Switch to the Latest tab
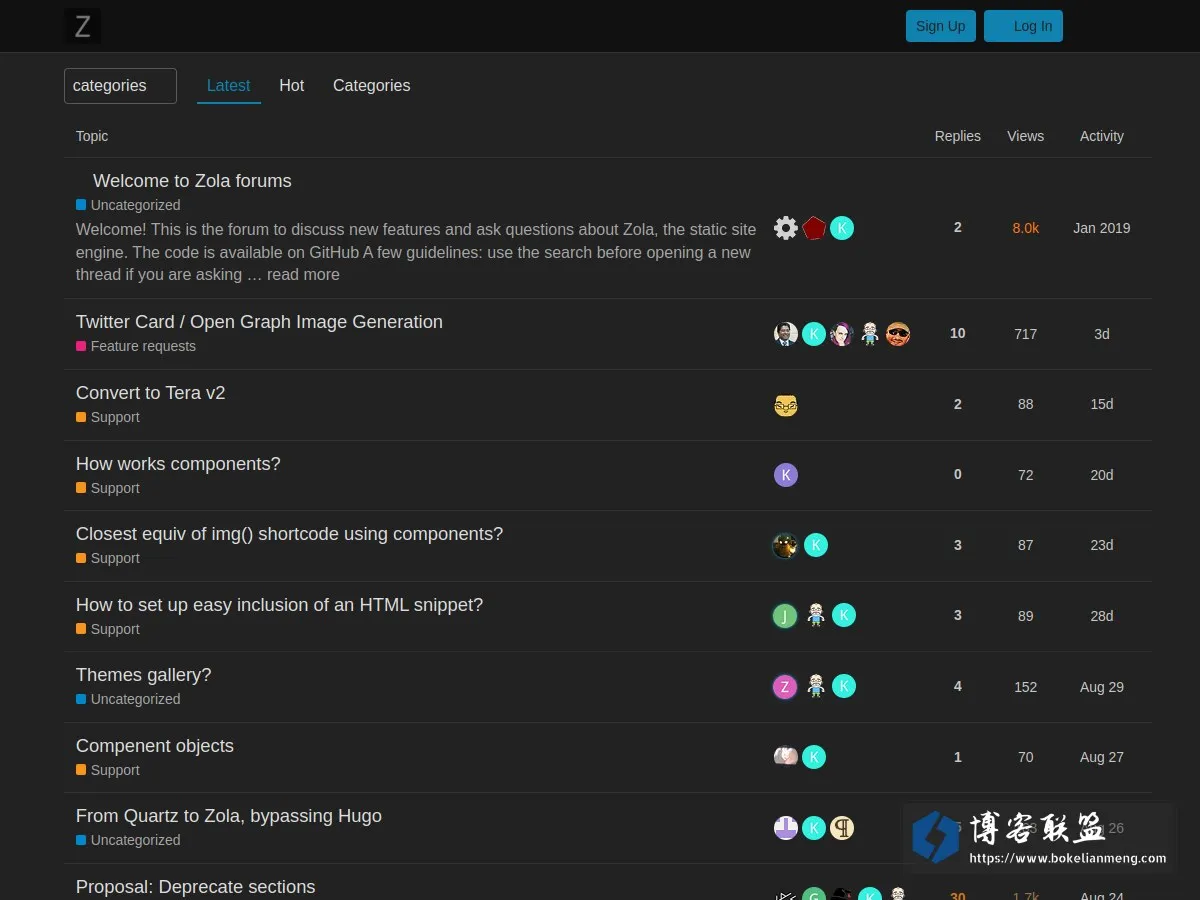This screenshot has height=900, width=1200. [x=229, y=86]
